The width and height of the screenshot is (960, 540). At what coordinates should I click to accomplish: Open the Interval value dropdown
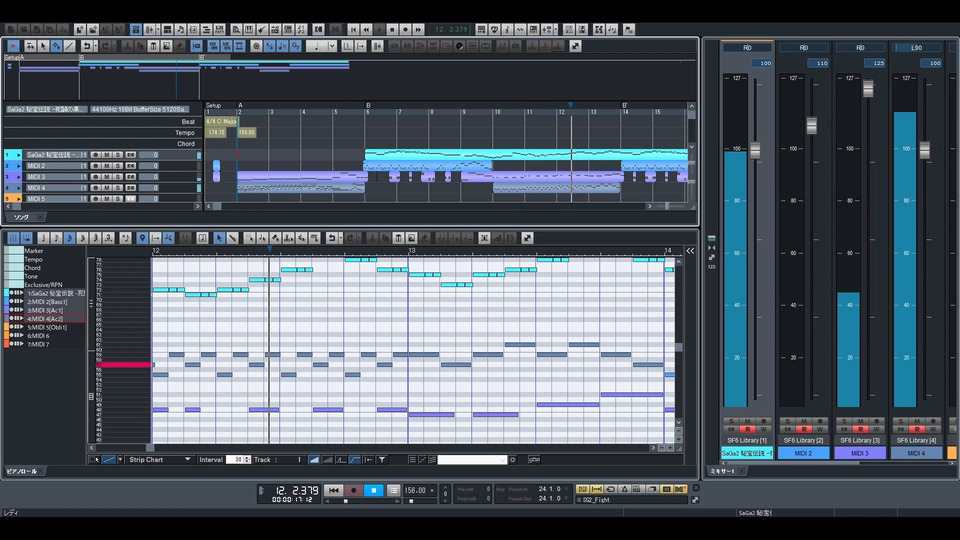click(x=239, y=460)
